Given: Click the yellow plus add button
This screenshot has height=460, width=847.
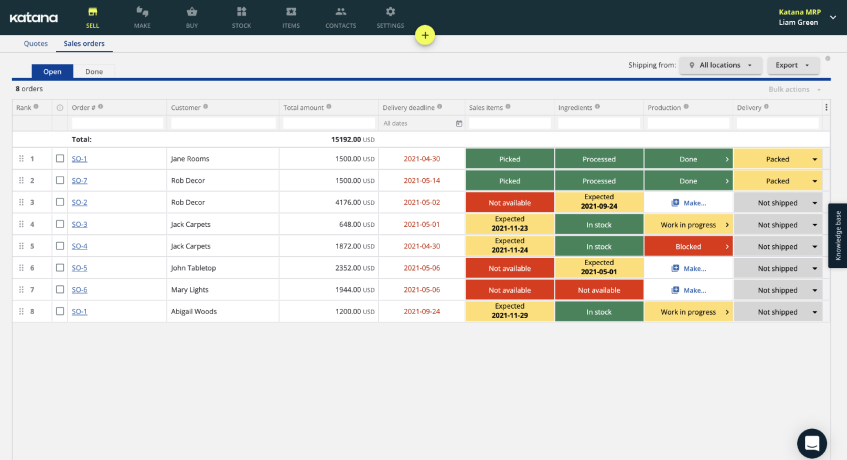Looking at the screenshot, I should pos(424,35).
